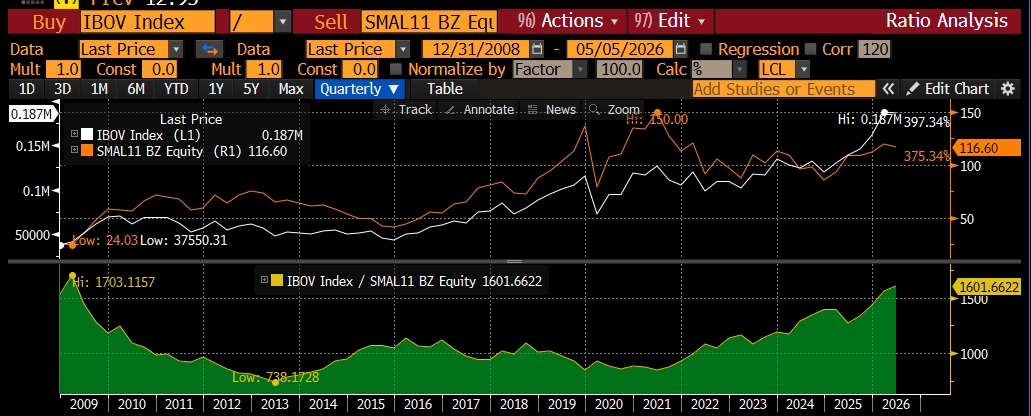
Task: Open the start date calendar picker
Action: (537, 49)
